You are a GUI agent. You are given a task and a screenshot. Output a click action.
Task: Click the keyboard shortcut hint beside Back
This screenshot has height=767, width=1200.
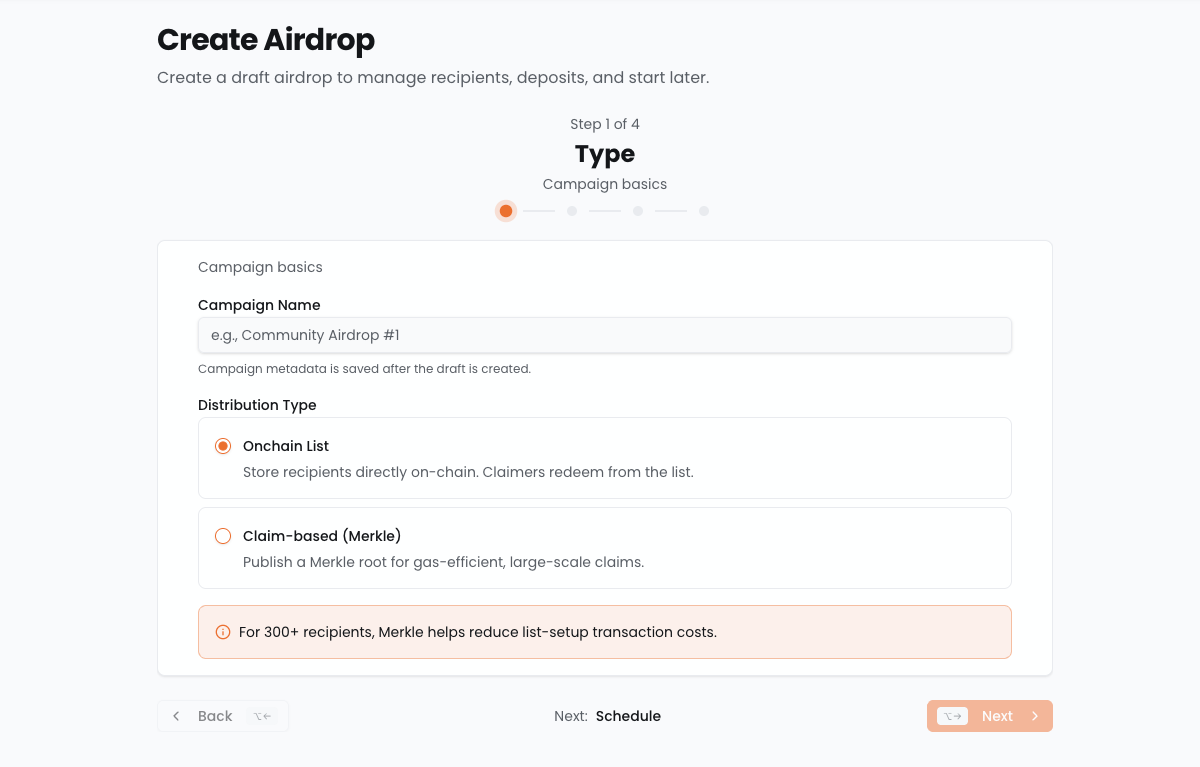pos(262,716)
